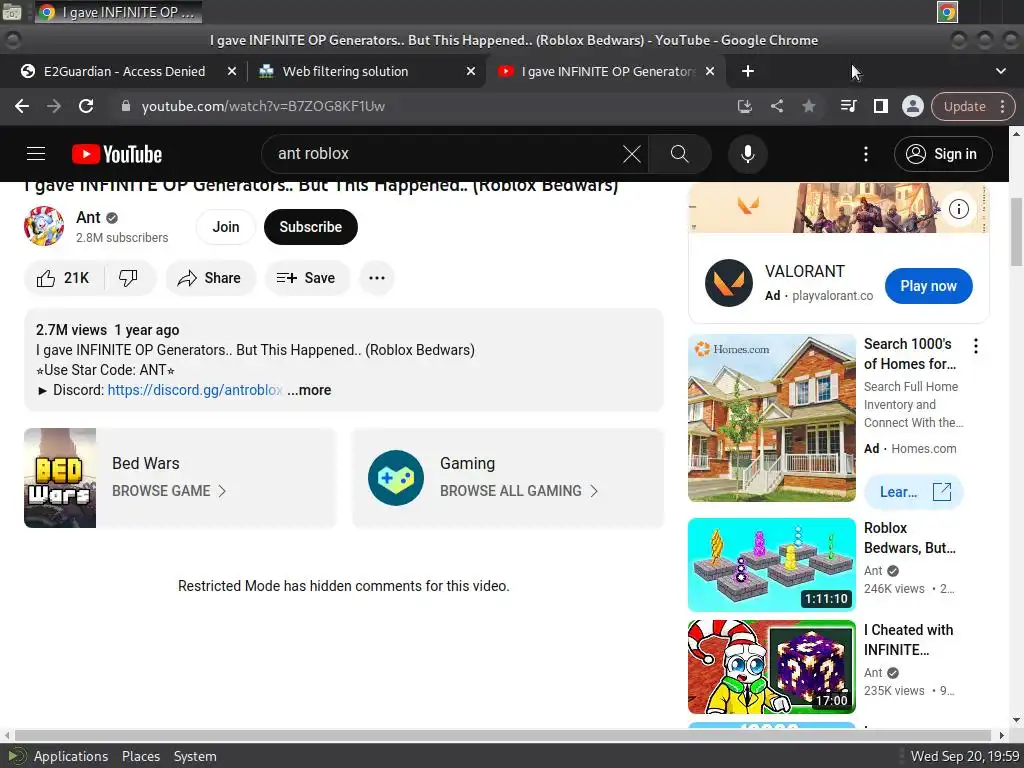Open the Discord invite link
This screenshot has width=1024, height=768.
pos(195,391)
